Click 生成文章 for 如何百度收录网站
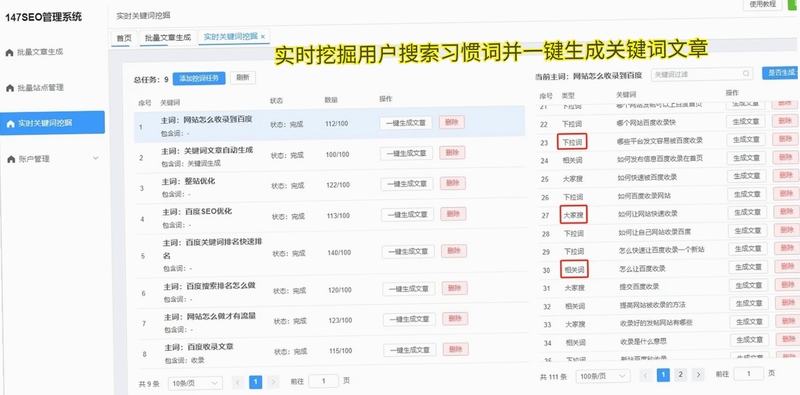 pyautogui.click(x=747, y=194)
